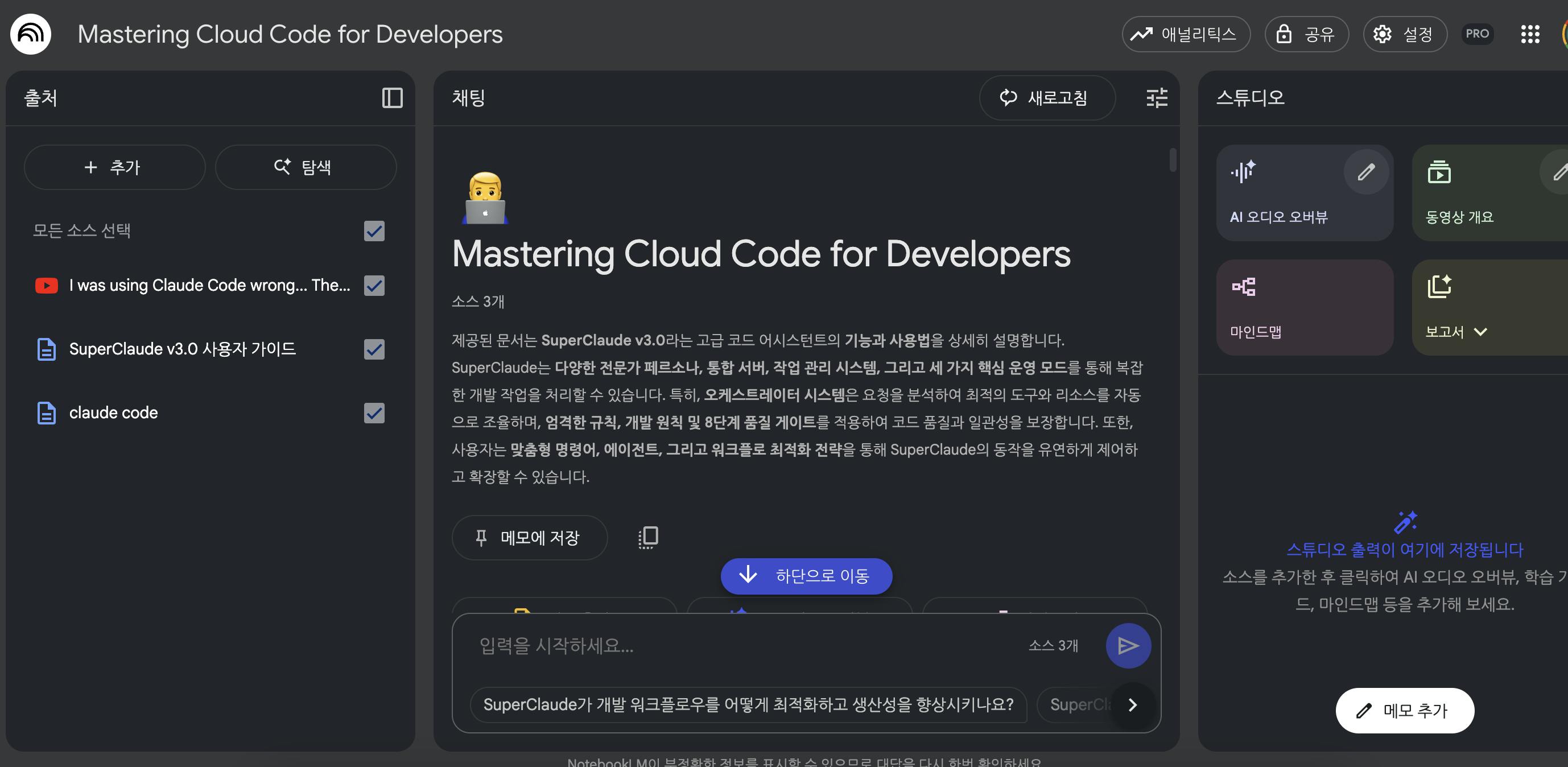
Task: Uncheck the claude code source checkbox
Action: coord(374,413)
